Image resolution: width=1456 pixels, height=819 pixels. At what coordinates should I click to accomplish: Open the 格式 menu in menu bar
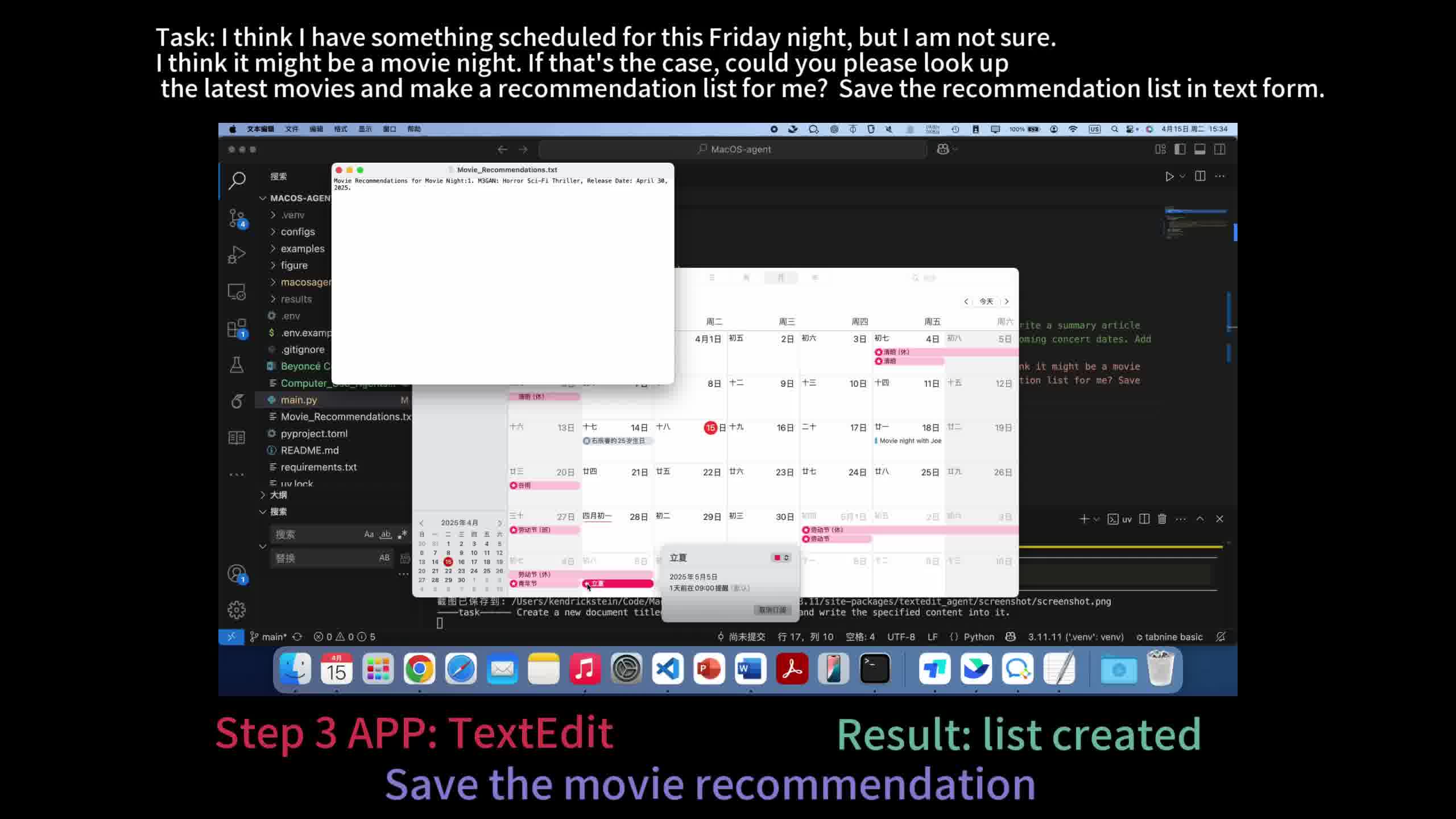tap(340, 129)
